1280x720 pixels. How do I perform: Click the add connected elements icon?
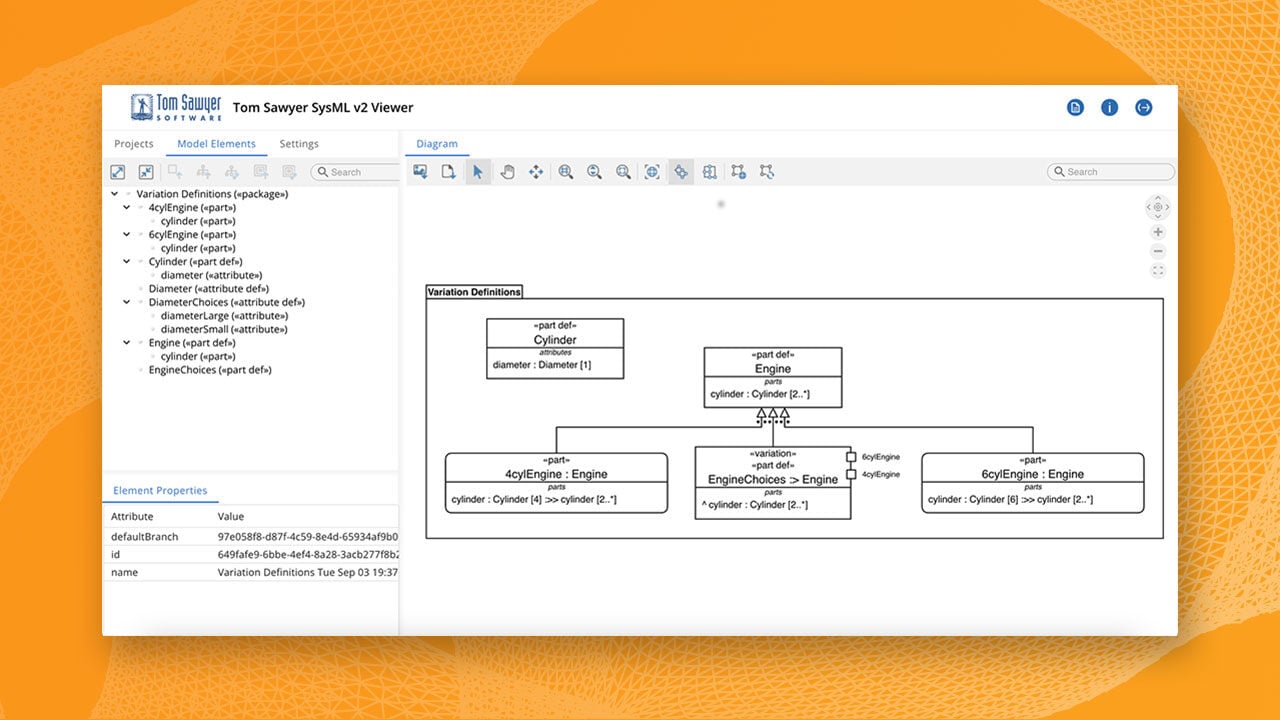[738, 172]
